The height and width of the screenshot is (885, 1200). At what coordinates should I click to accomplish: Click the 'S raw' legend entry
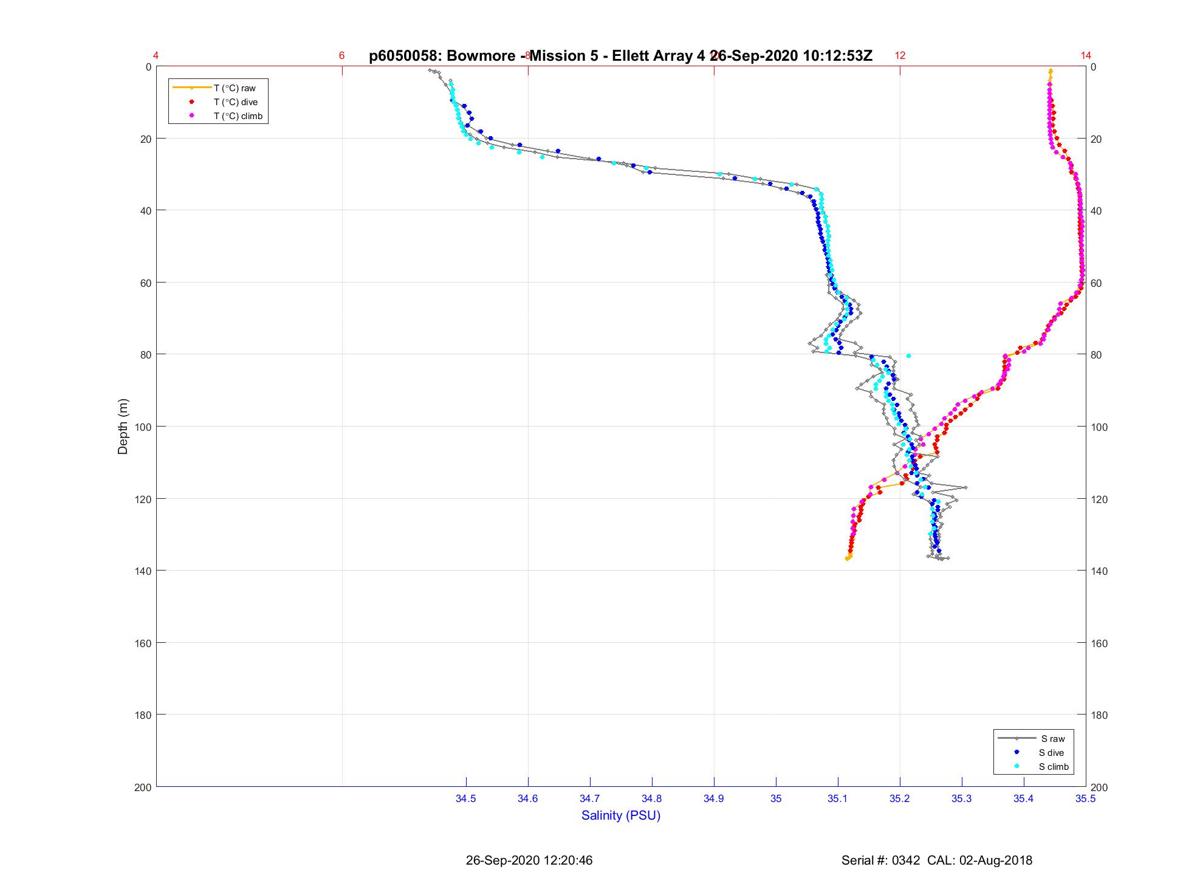1052,738
